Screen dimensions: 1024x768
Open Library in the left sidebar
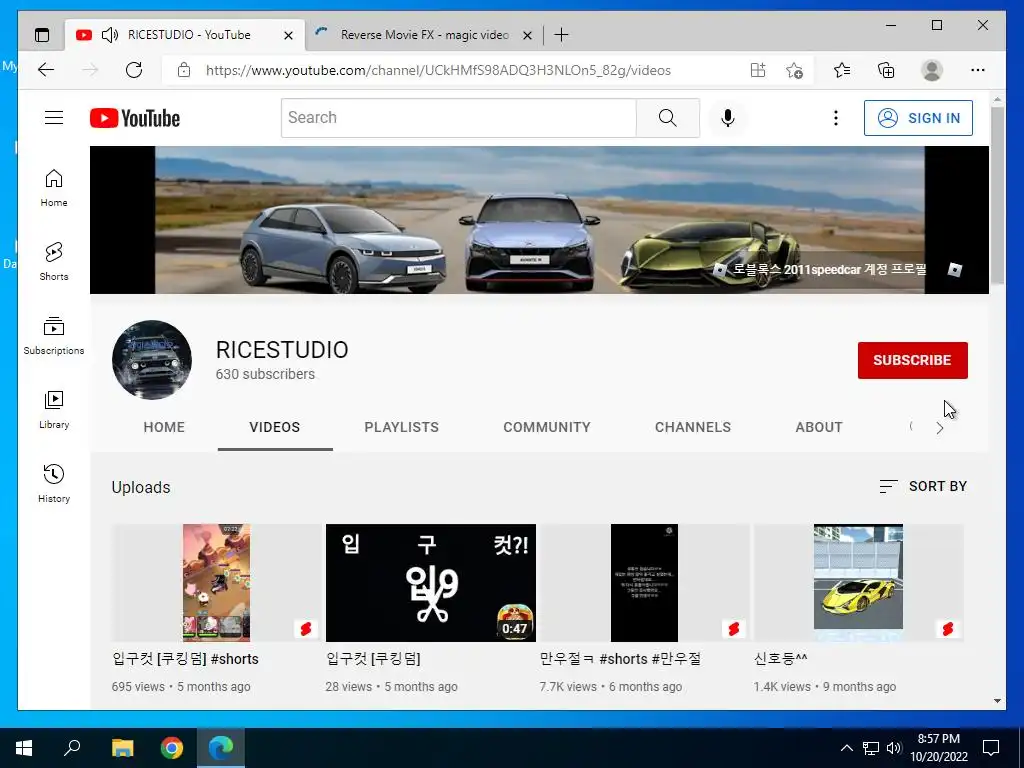point(54,410)
